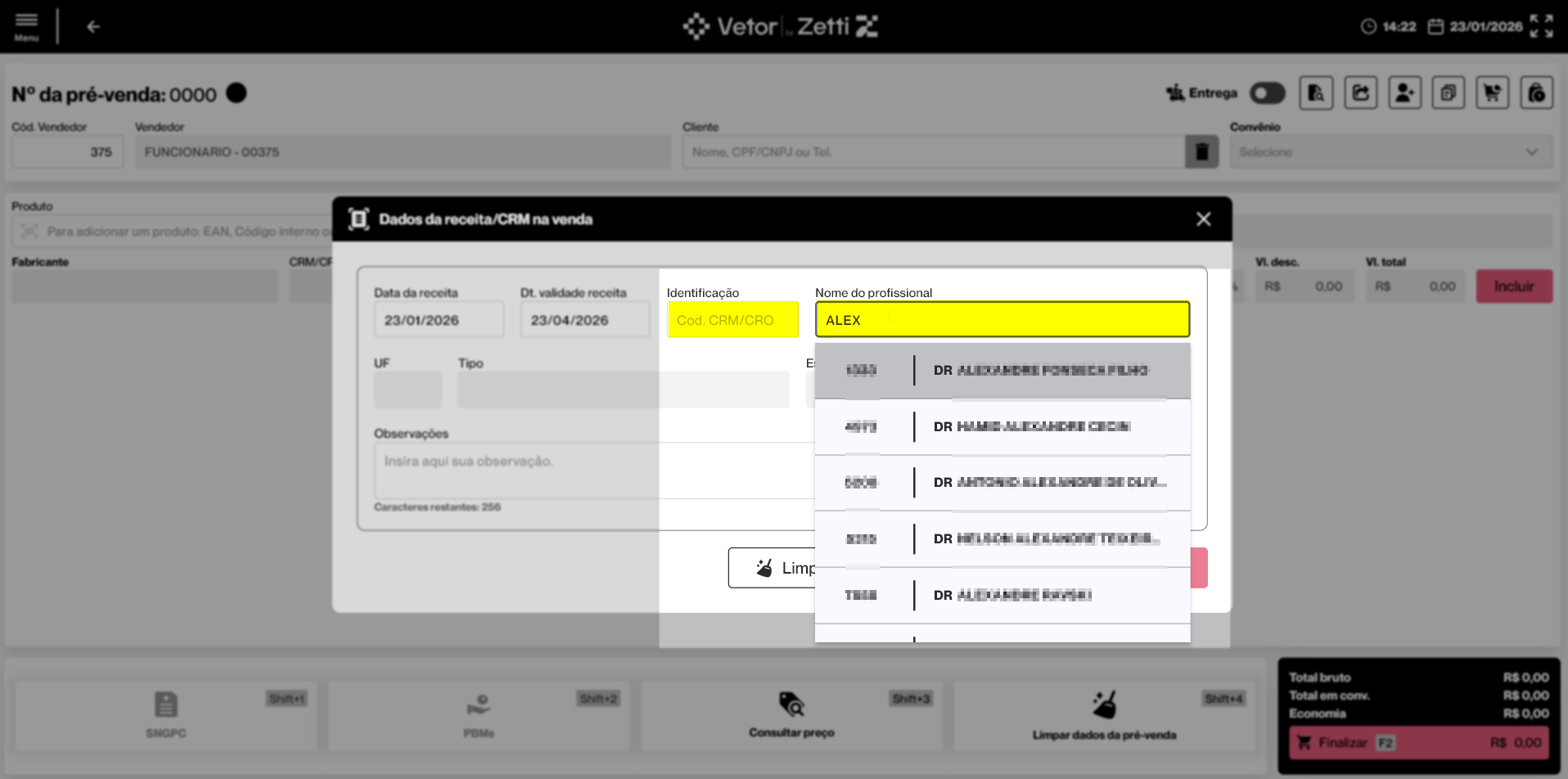Viewport: 1568px width, 779px height.
Task: Click the Caracteres restantes: 256 text
Action: point(437,507)
